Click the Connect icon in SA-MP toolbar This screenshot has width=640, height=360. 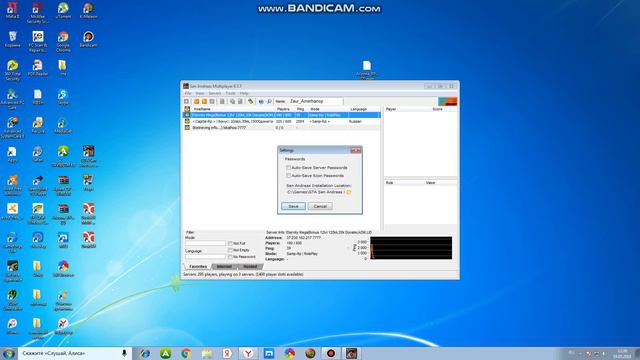(187, 101)
